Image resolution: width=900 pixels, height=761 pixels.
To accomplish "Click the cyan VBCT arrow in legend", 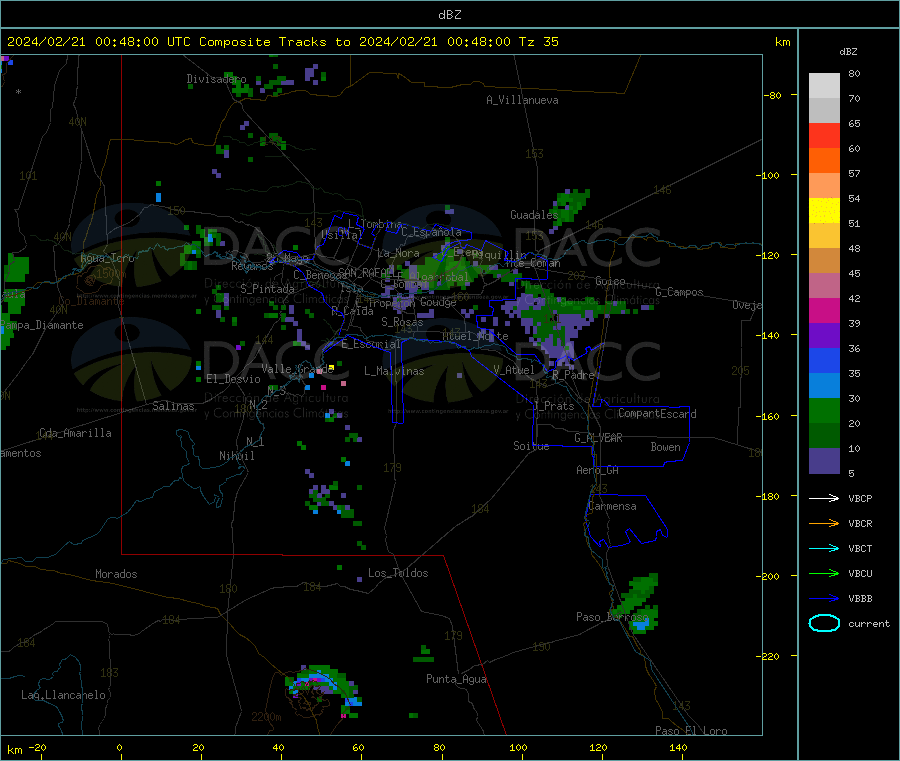I will click(824, 548).
